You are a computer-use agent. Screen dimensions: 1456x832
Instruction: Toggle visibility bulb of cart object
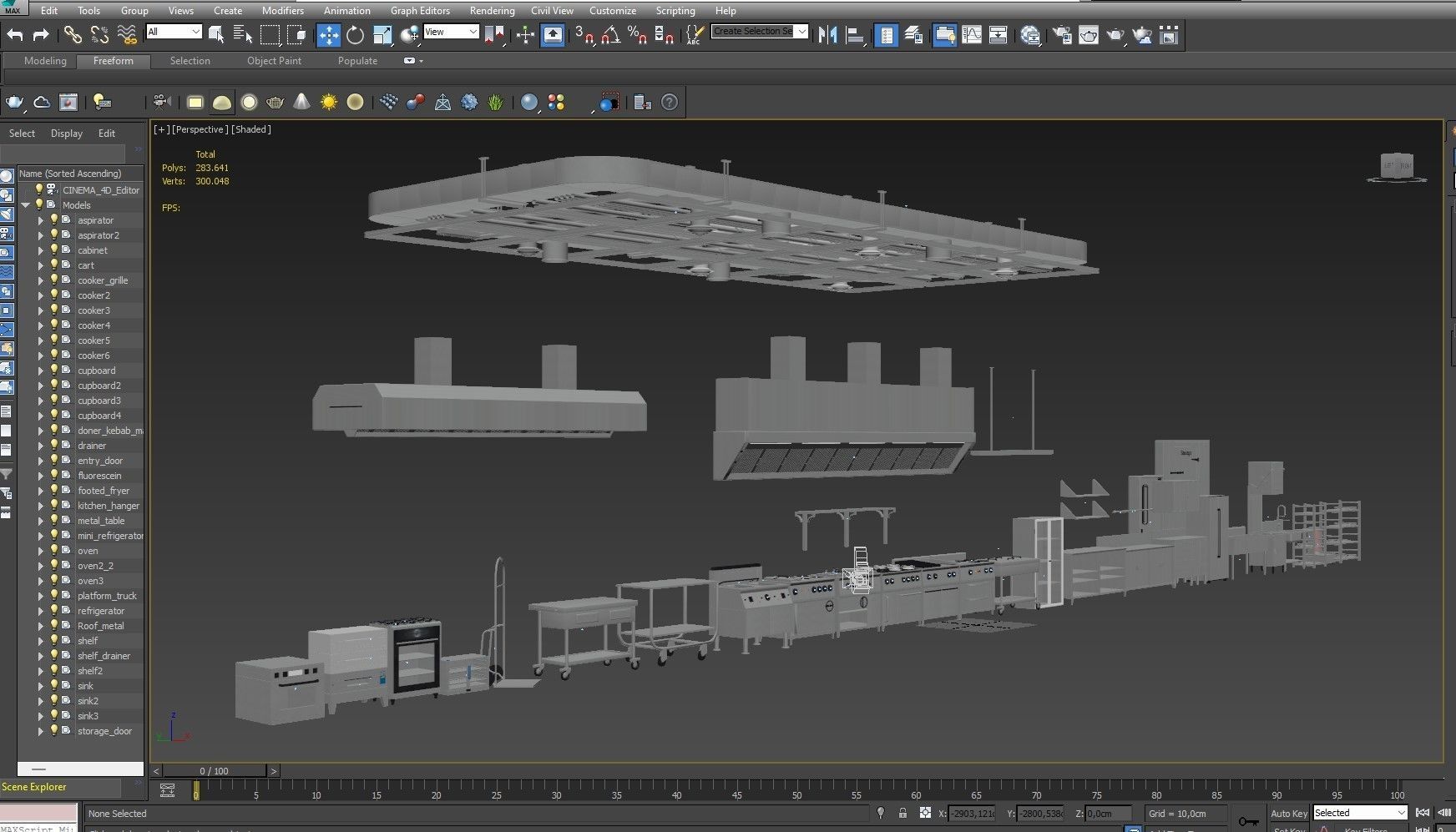click(54, 265)
